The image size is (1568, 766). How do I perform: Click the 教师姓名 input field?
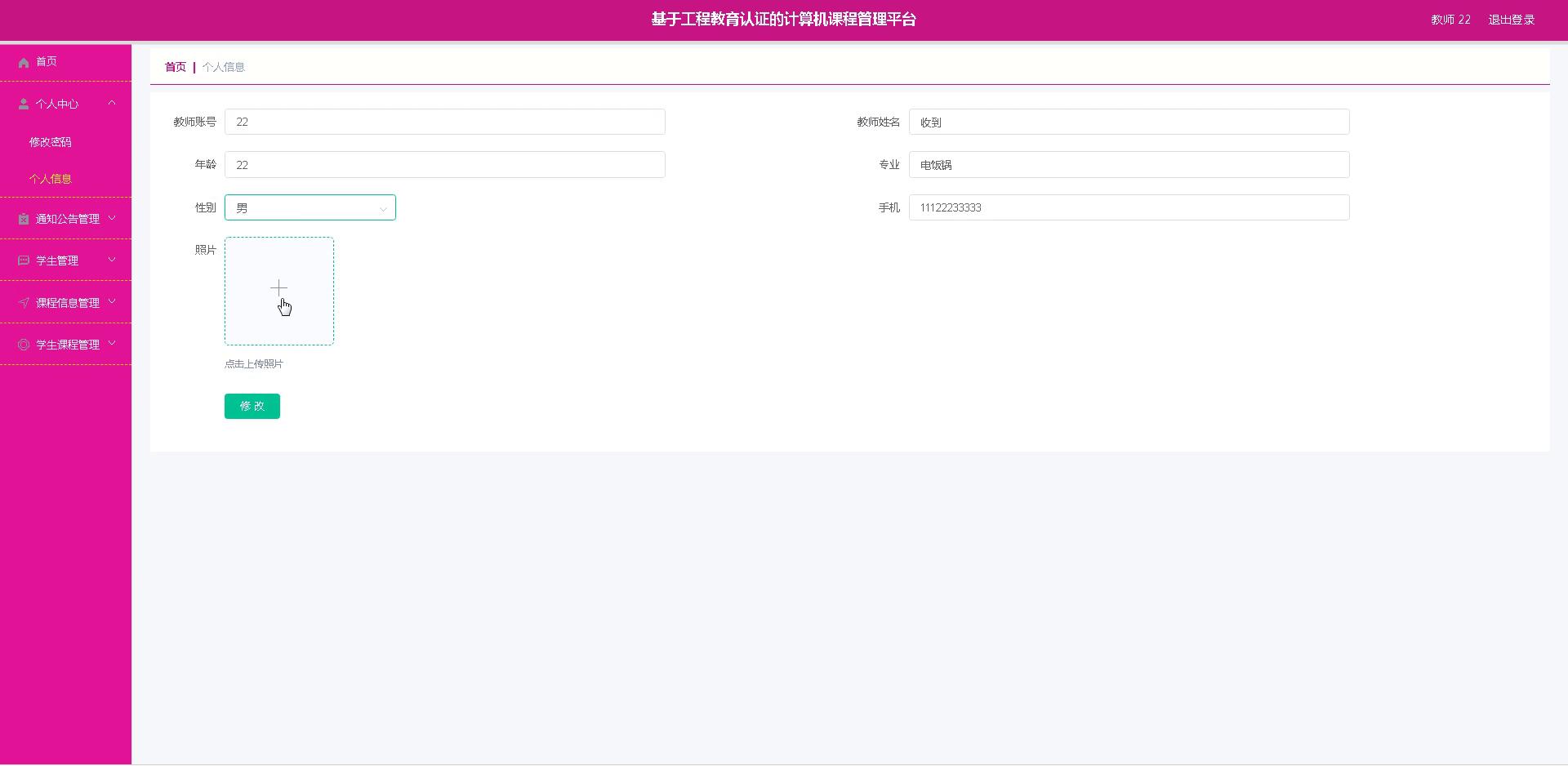click(x=1128, y=122)
